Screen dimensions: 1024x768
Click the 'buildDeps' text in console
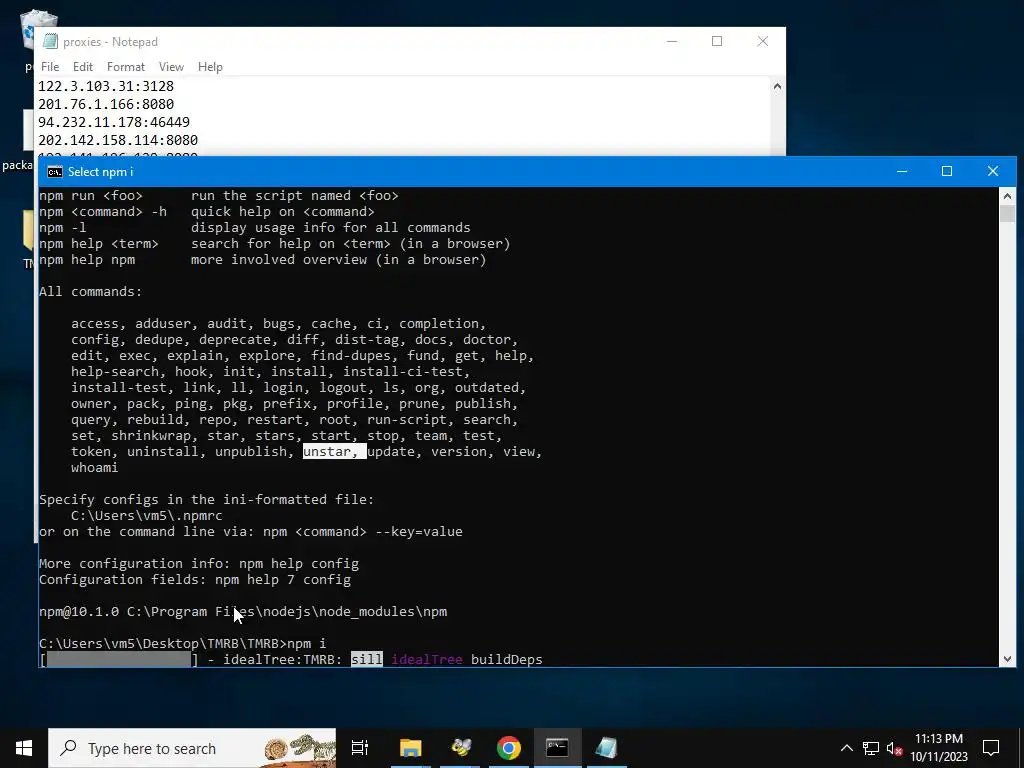click(x=507, y=659)
